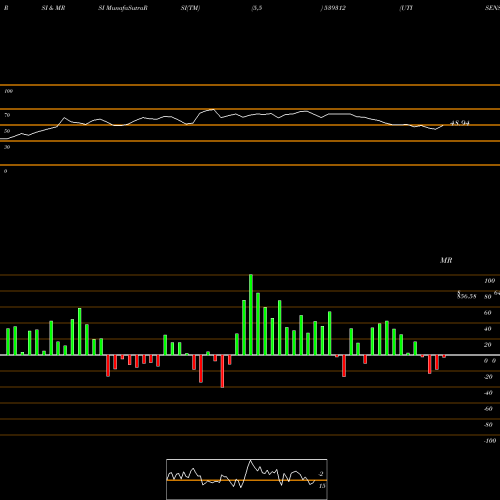Click the RSI value label "48.94"

pyautogui.click(x=460, y=123)
